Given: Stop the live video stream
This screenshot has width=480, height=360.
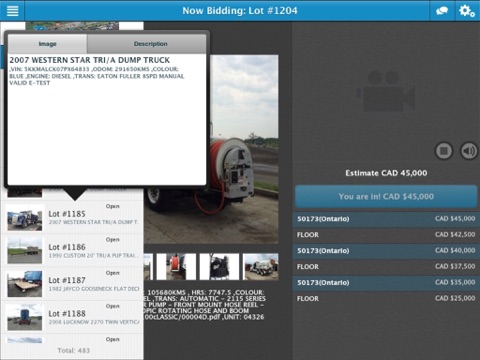Looking at the screenshot, I should click(x=444, y=151).
